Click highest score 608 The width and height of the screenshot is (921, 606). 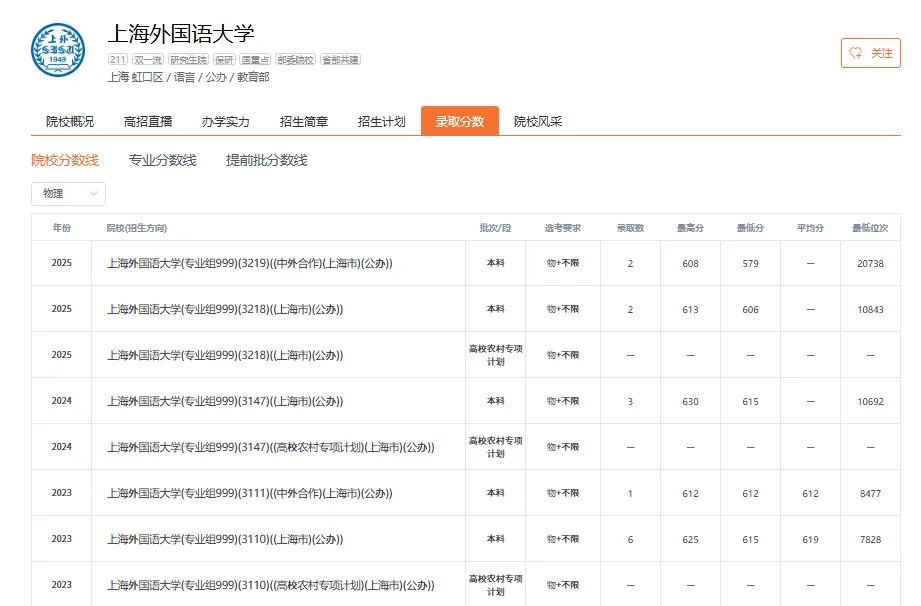click(x=690, y=264)
